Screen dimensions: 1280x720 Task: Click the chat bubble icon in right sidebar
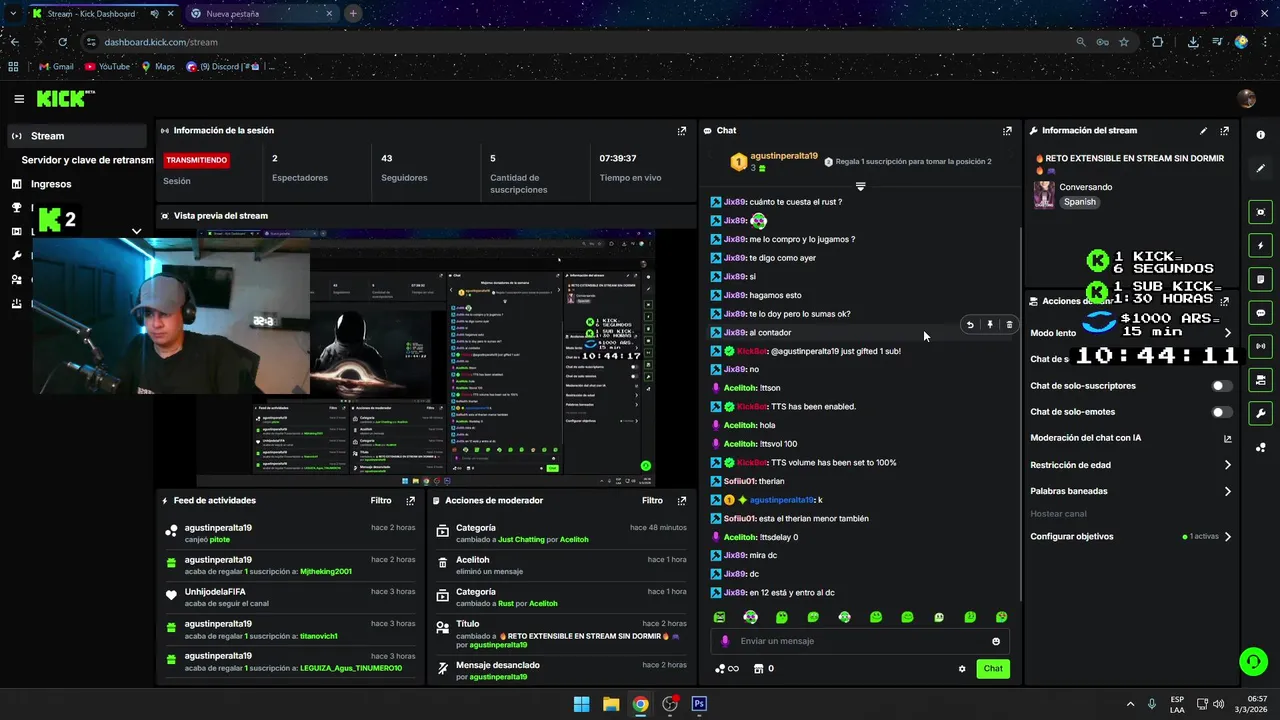click(1260, 313)
